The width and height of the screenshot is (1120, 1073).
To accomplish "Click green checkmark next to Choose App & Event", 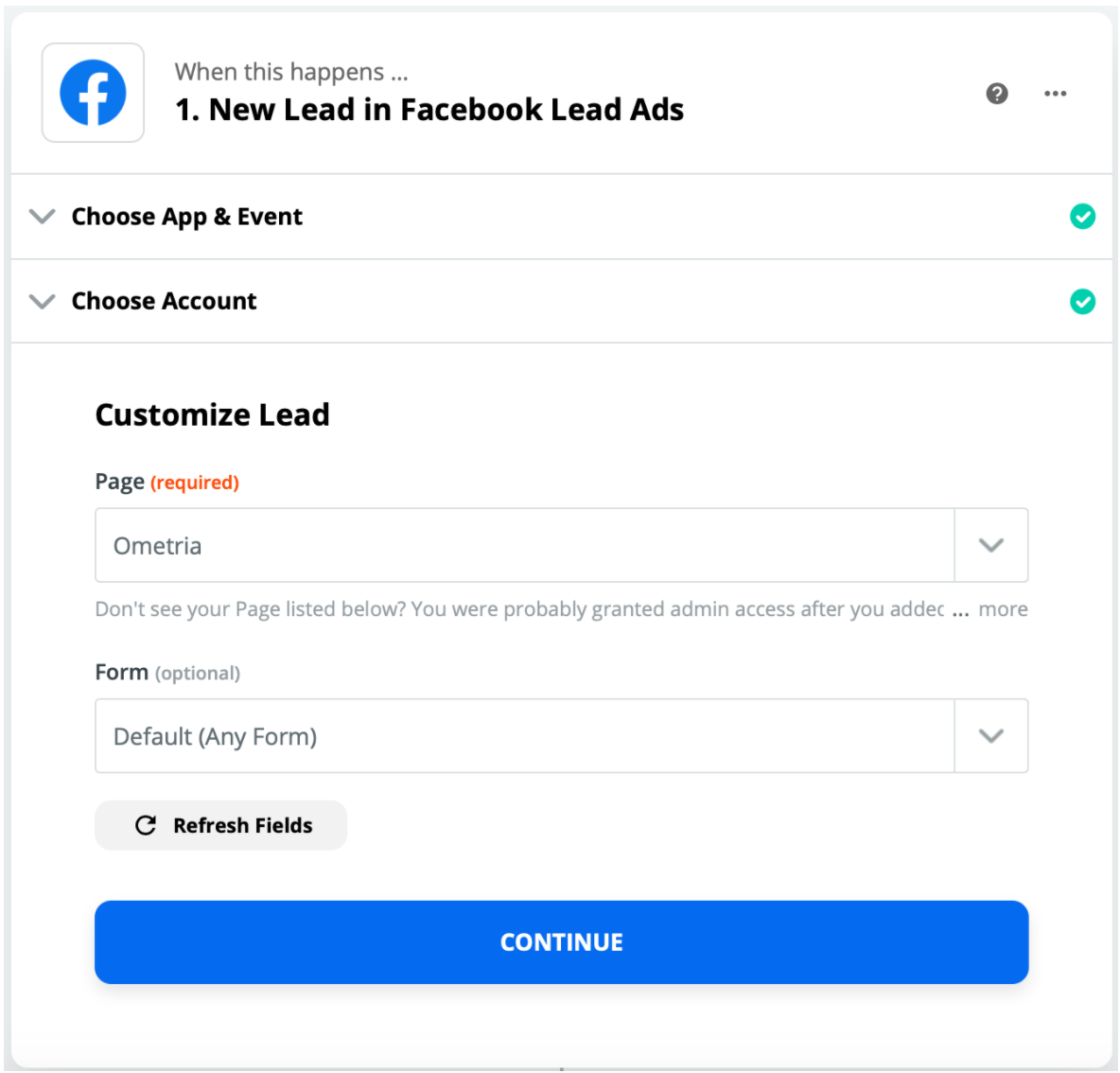I will [x=1082, y=217].
